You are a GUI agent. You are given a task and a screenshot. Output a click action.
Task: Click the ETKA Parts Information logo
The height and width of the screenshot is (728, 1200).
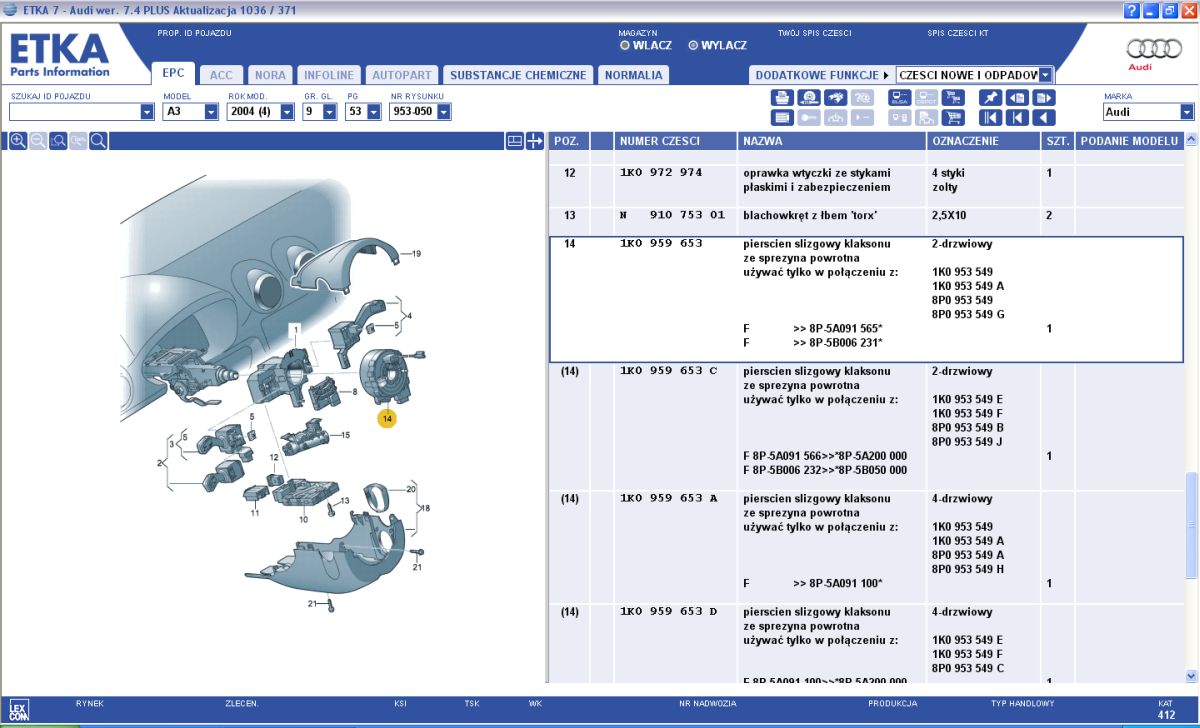pyautogui.click(x=60, y=54)
